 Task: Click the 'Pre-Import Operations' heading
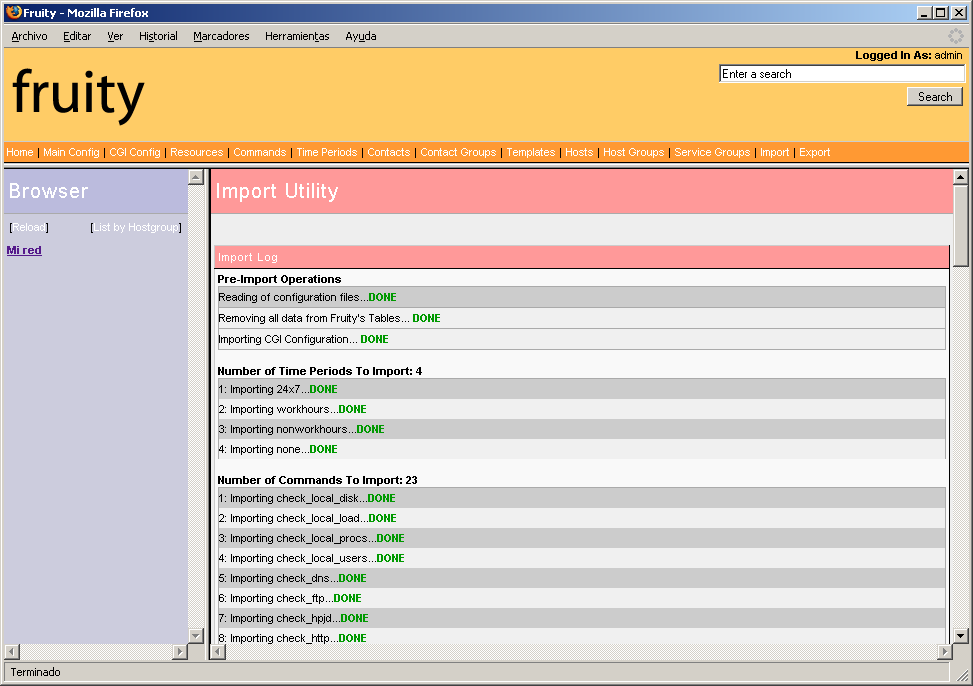279,279
